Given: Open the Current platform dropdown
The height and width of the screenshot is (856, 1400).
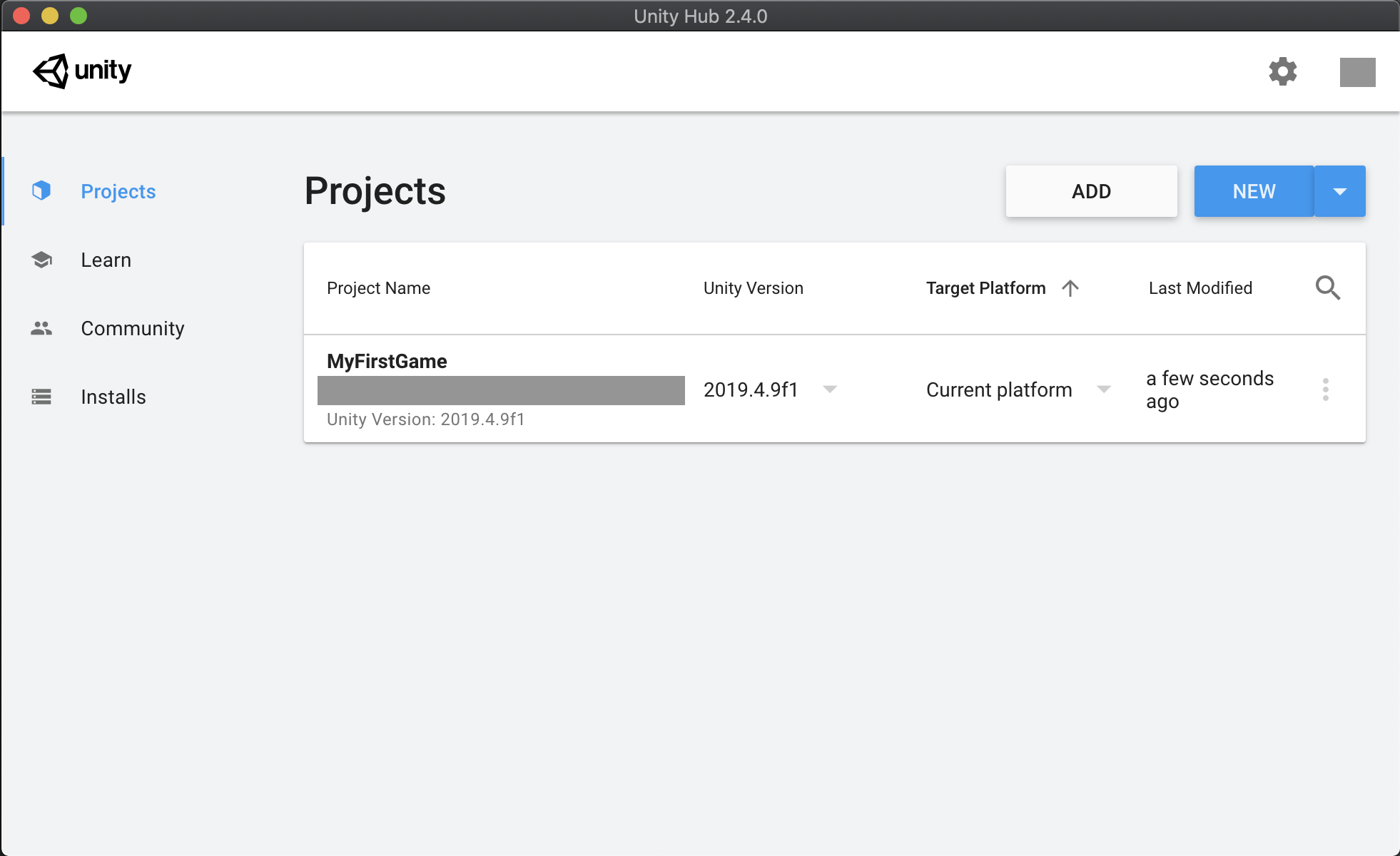Looking at the screenshot, I should pos(1103,389).
